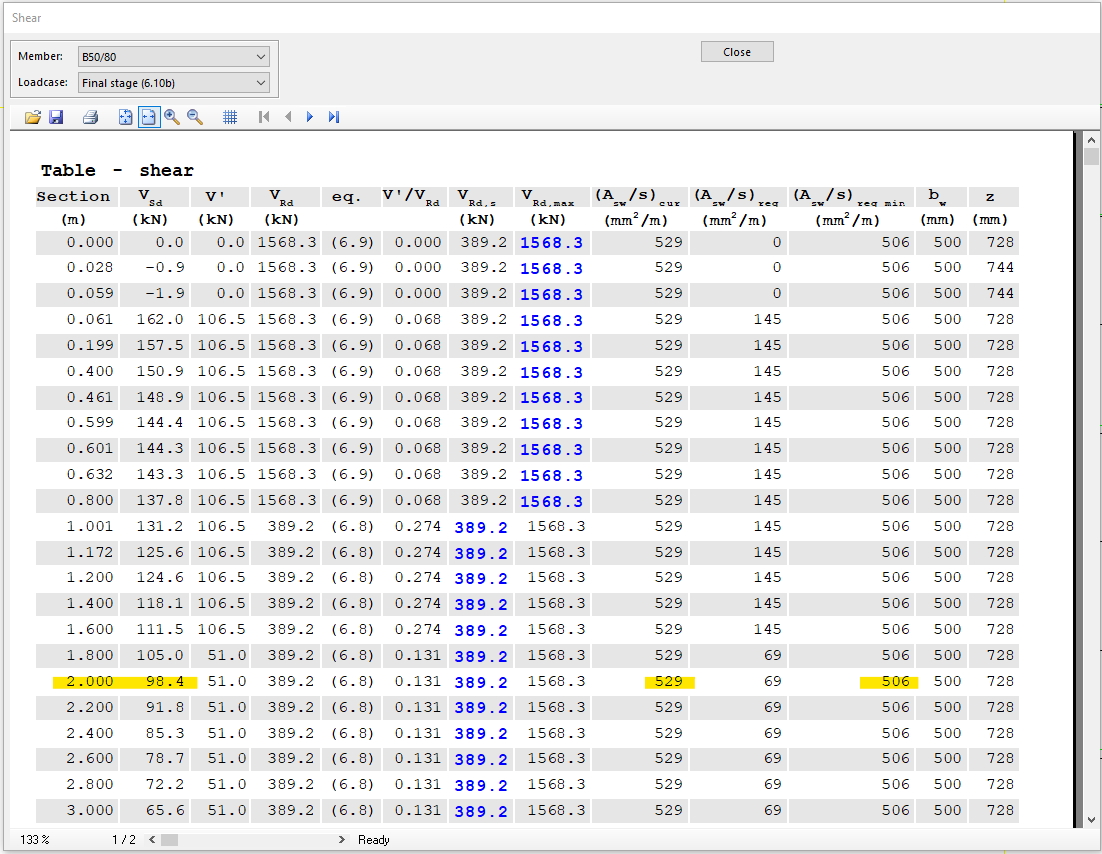
Task: Zoom in on the report
Action: (171, 117)
